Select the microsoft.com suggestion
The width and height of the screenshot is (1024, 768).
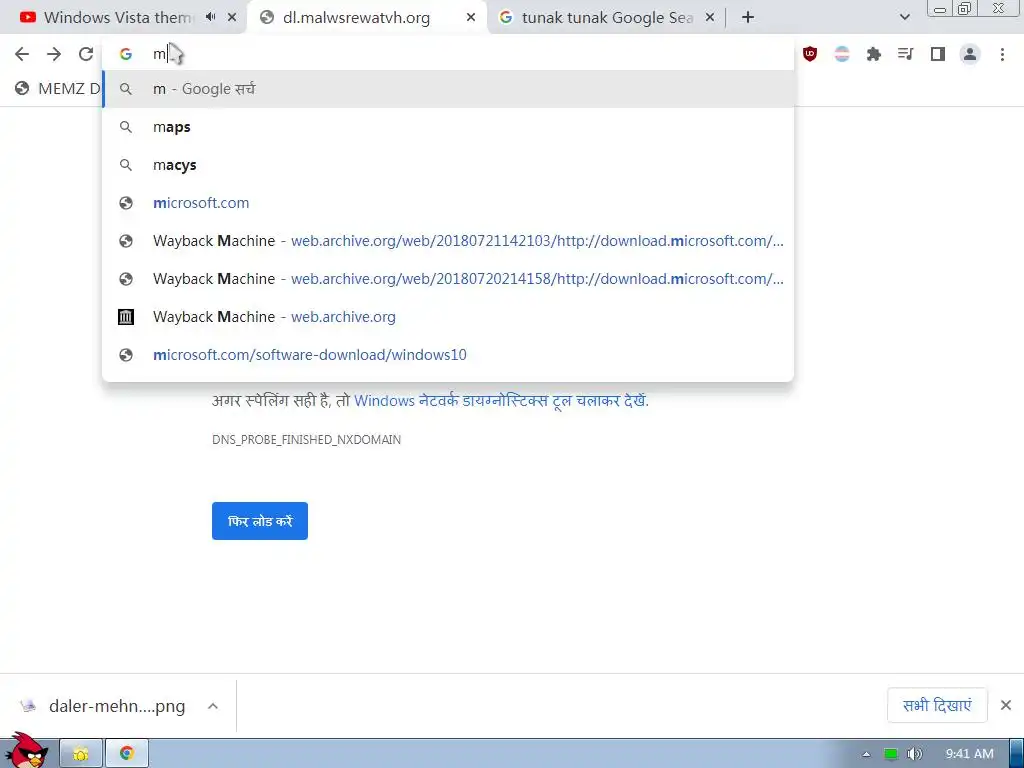pos(448,202)
